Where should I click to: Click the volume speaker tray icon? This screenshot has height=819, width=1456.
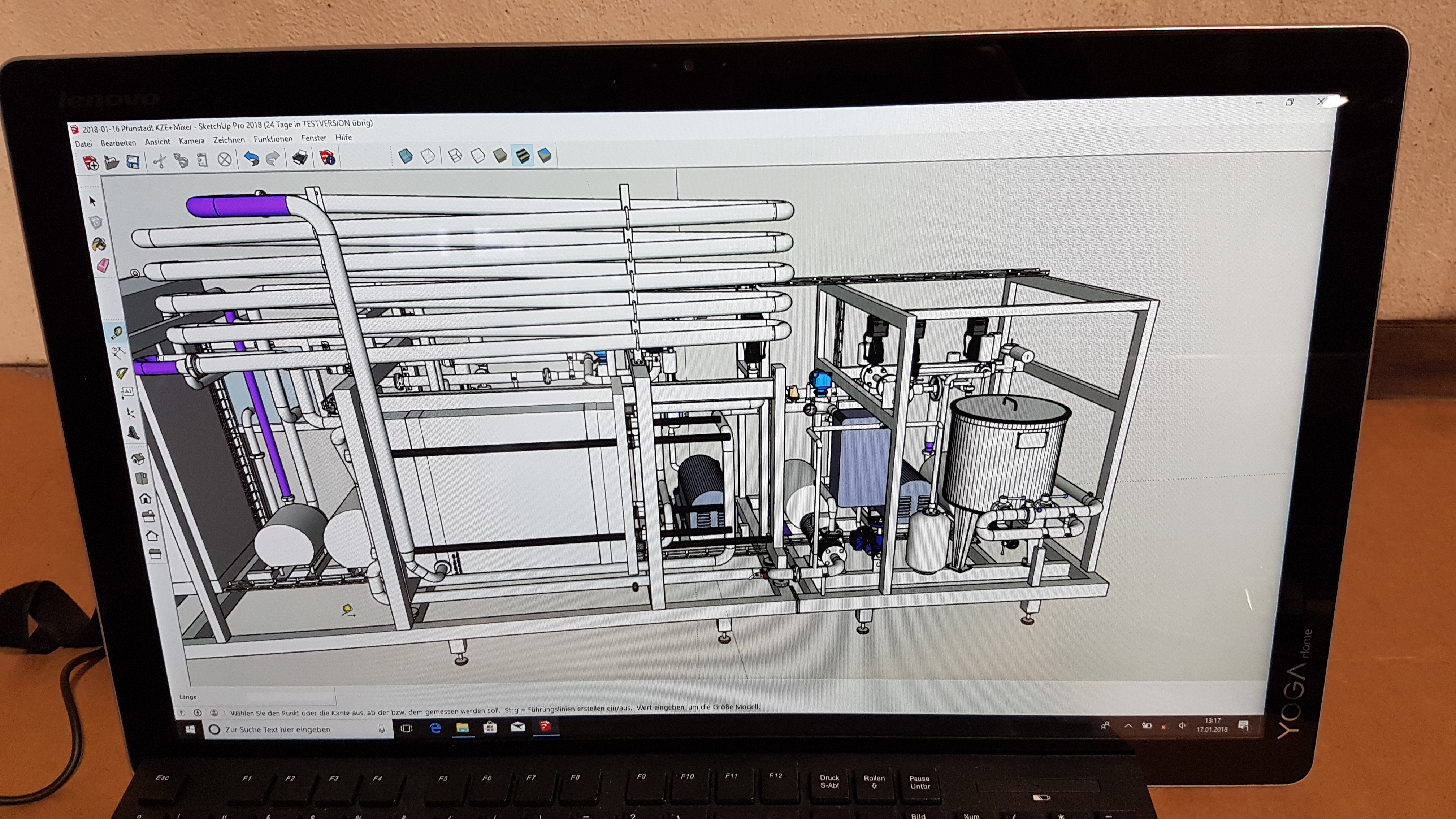tap(1182, 725)
